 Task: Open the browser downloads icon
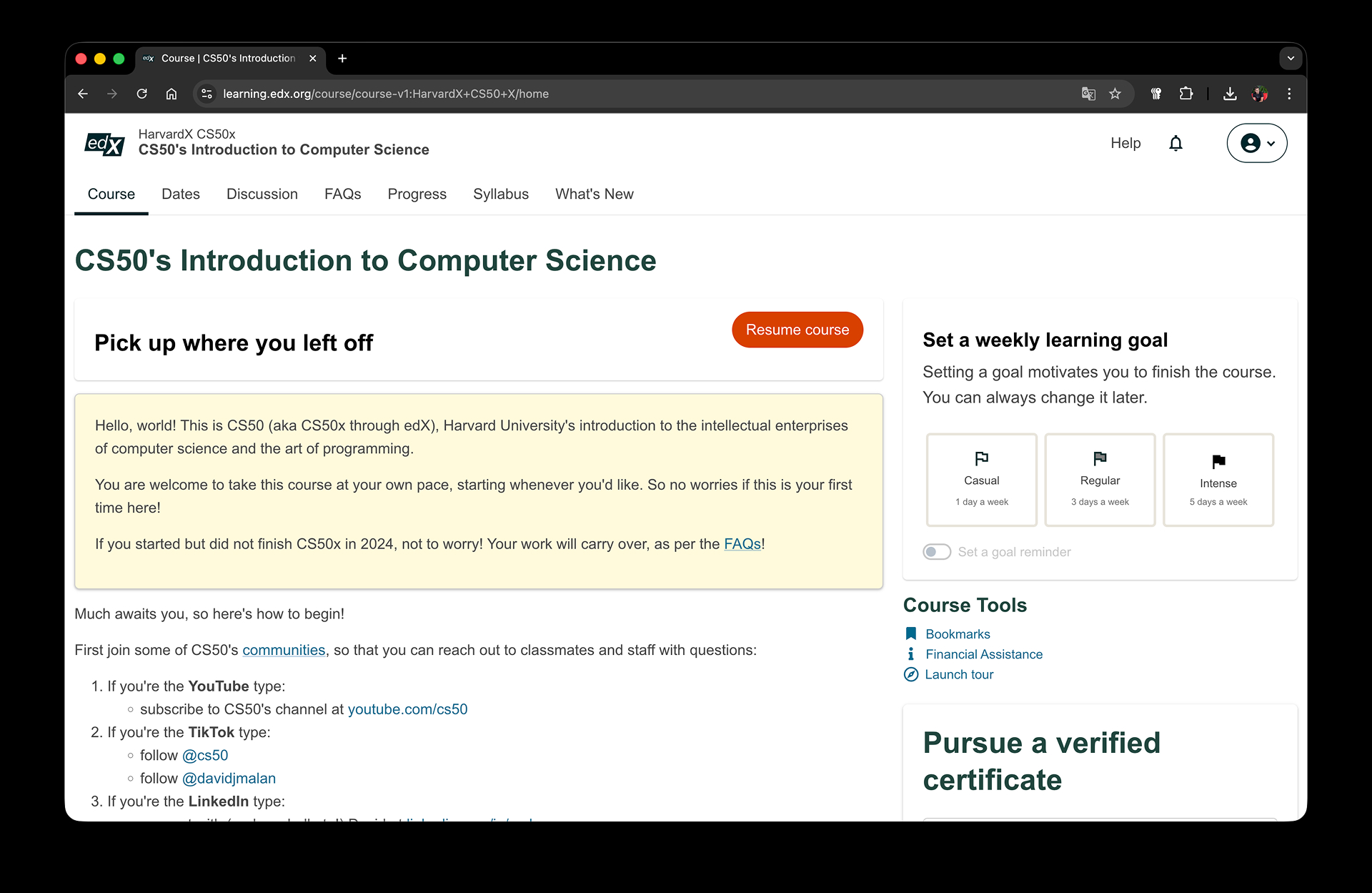1230,94
